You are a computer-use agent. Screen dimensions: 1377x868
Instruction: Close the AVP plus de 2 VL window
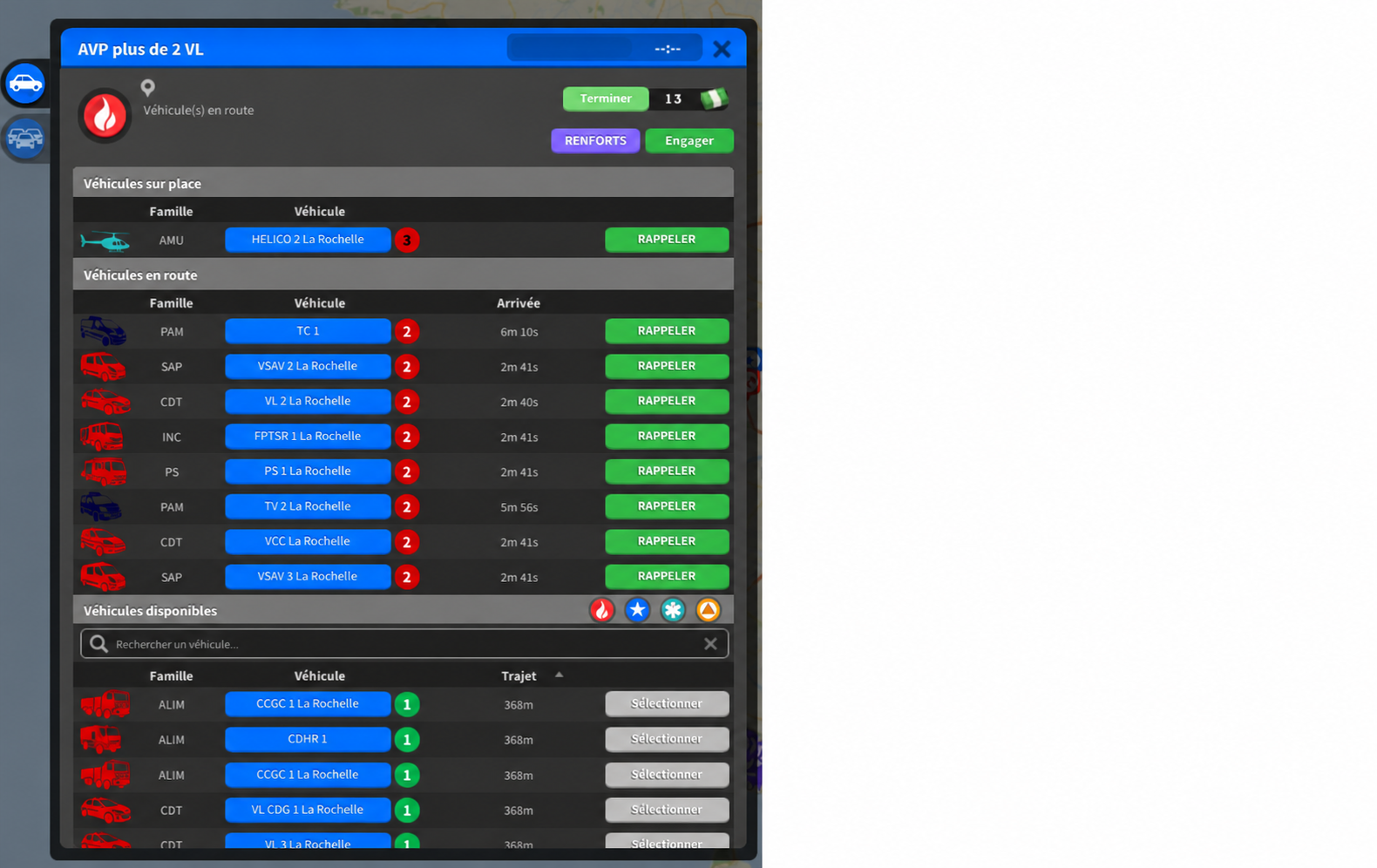tap(722, 49)
